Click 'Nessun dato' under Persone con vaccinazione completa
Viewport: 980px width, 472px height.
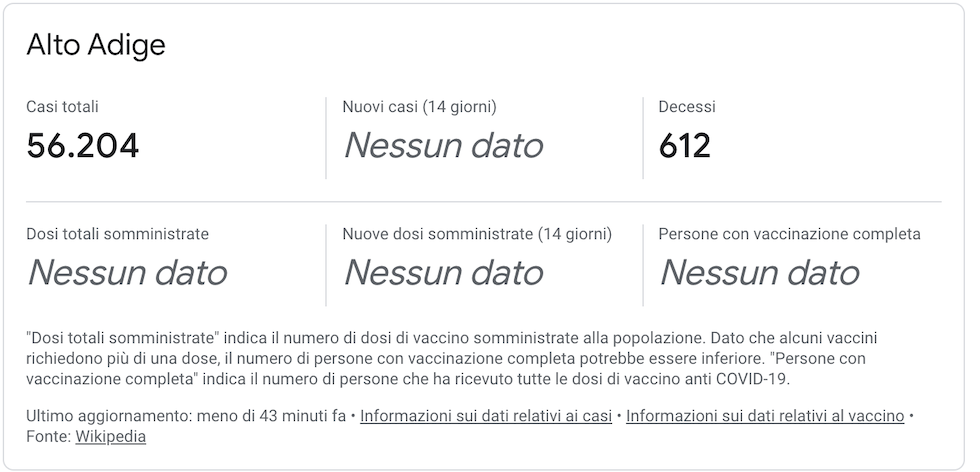(759, 273)
